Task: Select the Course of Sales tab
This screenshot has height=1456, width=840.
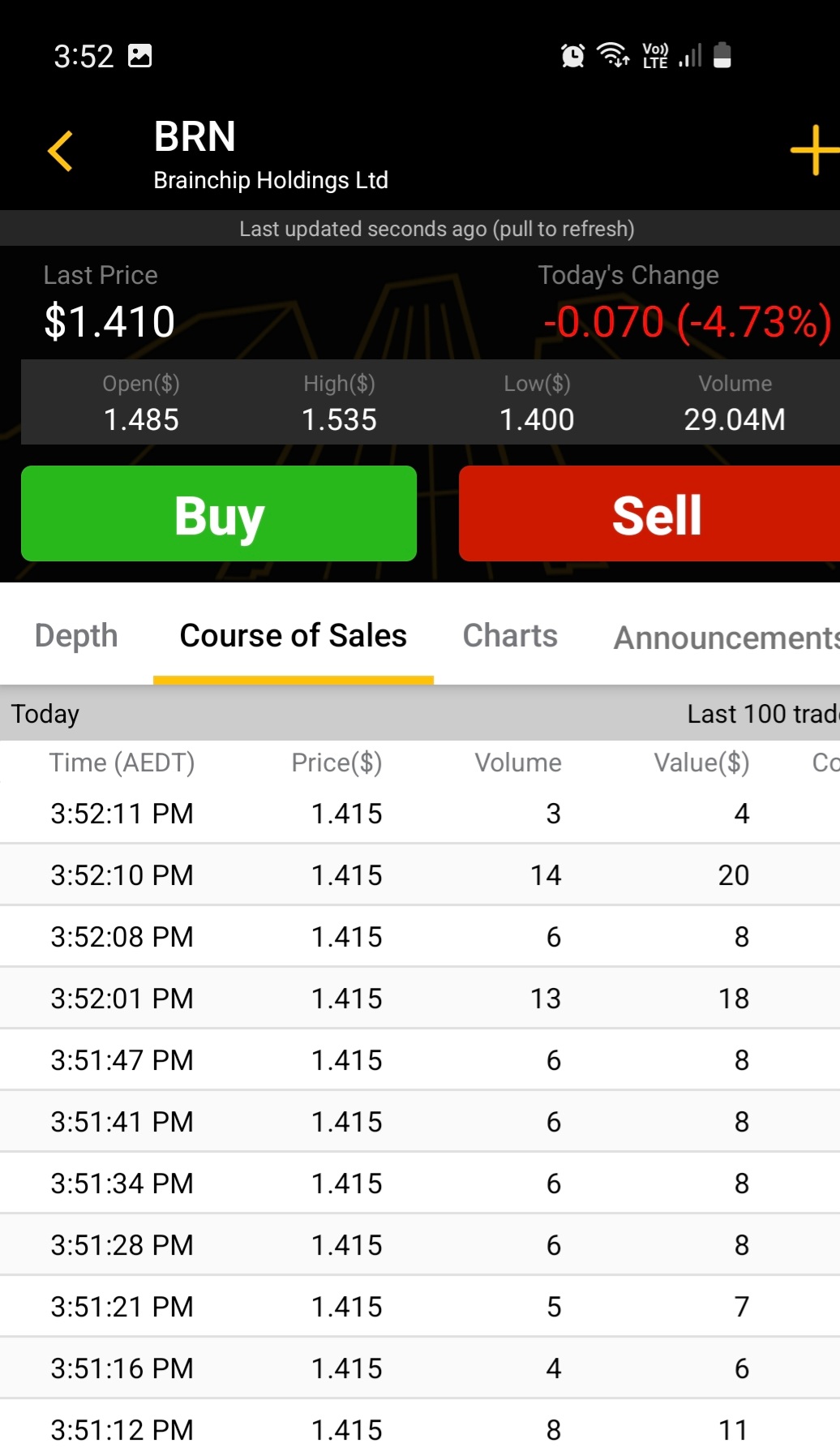Action: pyautogui.click(x=293, y=636)
